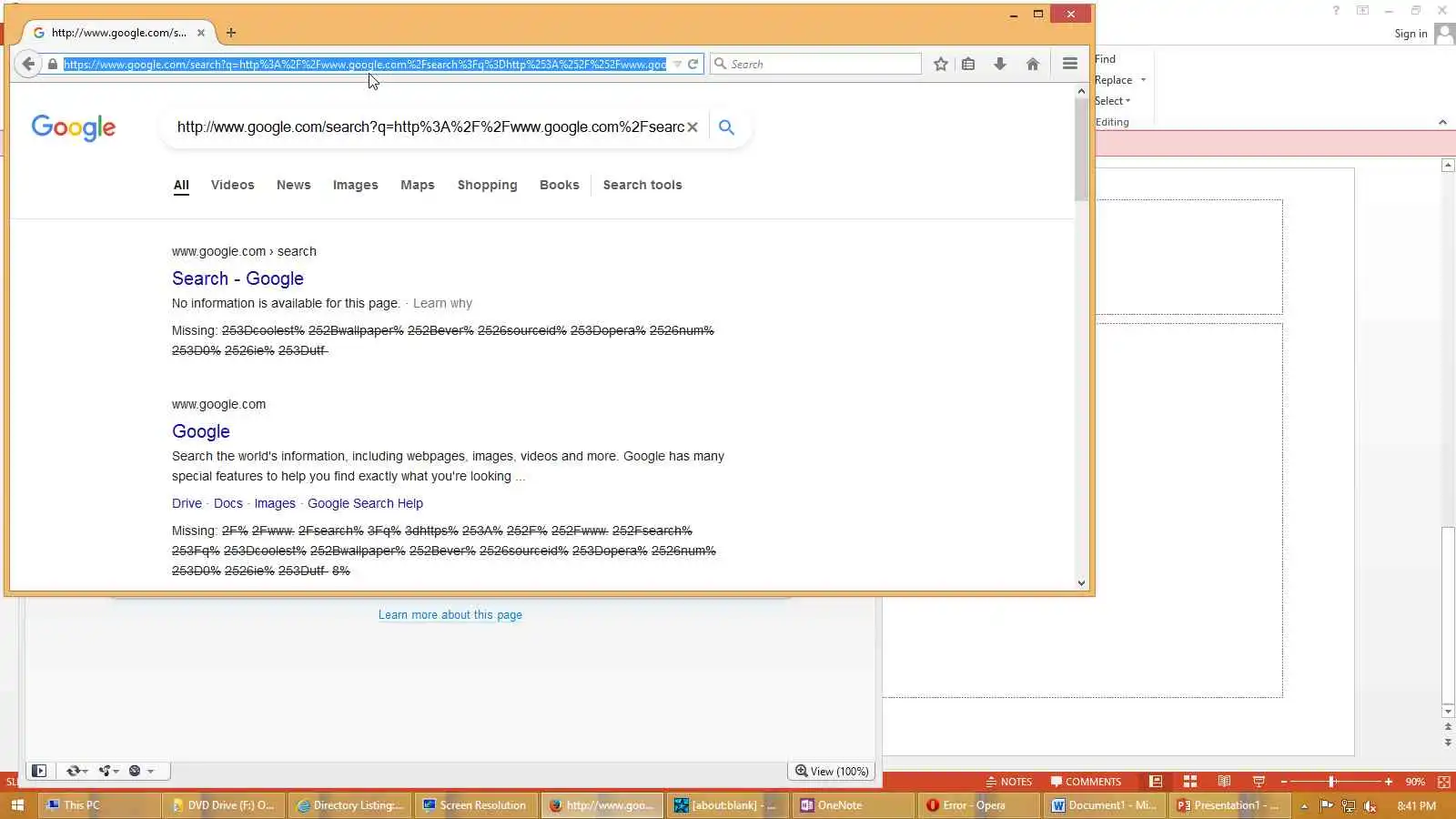The width and height of the screenshot is (1456, 819).
Task: Open PowerPoint ribbon display options icon
Action: [x=1362, y=11]
